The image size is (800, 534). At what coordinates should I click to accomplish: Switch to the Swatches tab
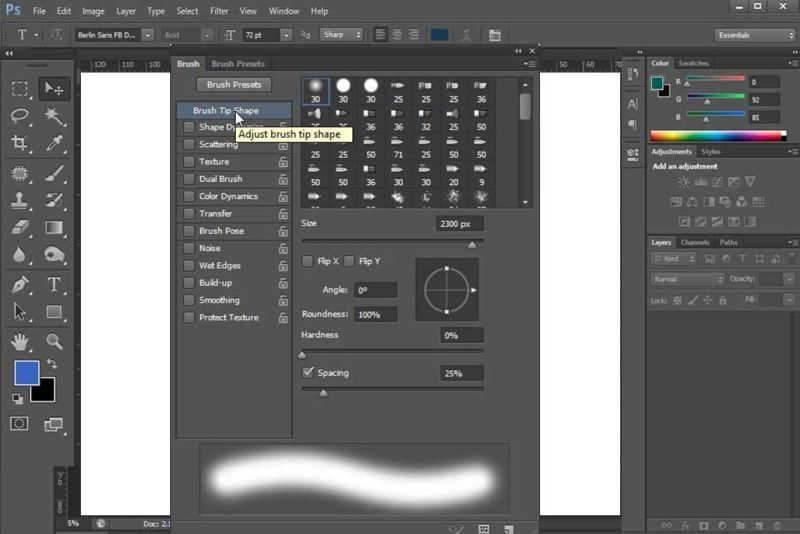click(x=693, y=63)
